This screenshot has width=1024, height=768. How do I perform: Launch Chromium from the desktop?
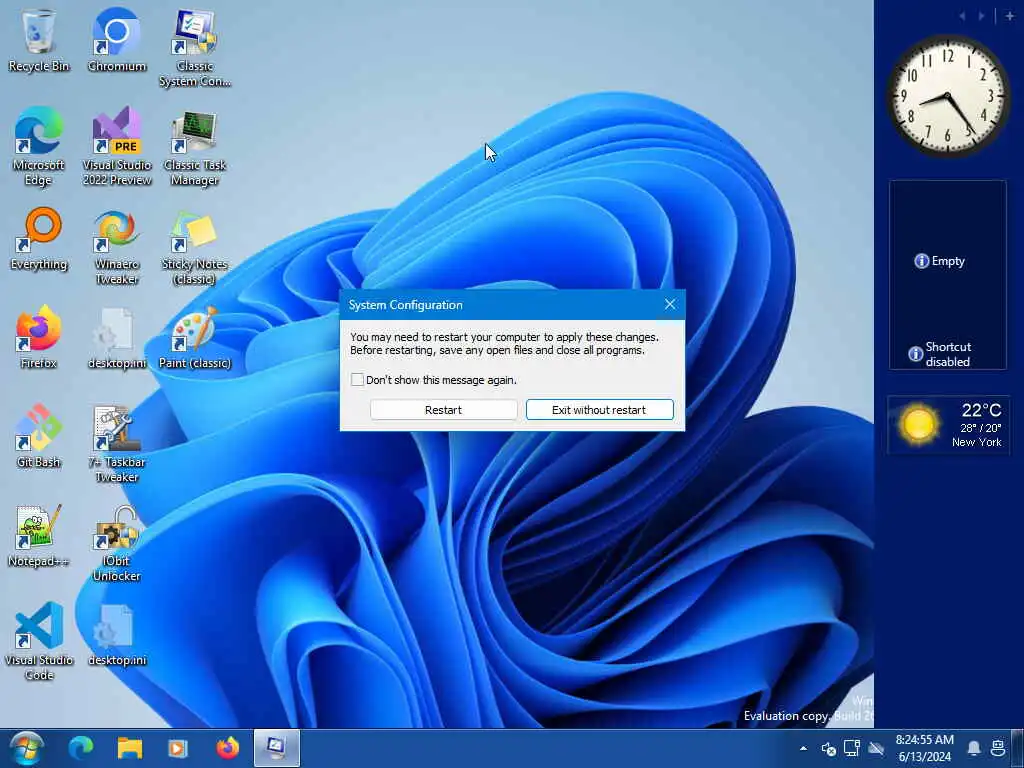(x=117, y=40)
